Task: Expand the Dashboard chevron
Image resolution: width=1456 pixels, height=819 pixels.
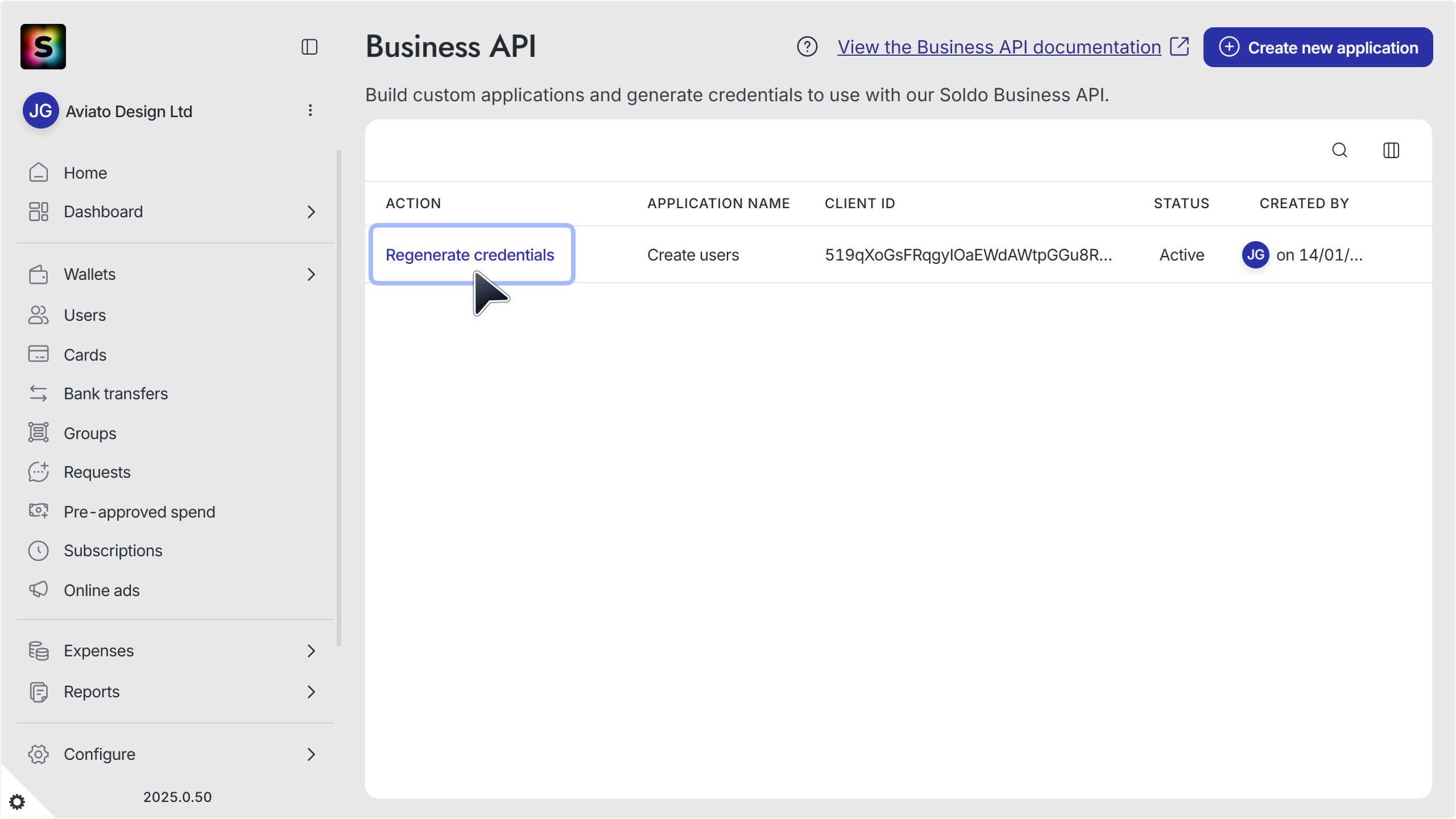Action: [x=311, y=212]
